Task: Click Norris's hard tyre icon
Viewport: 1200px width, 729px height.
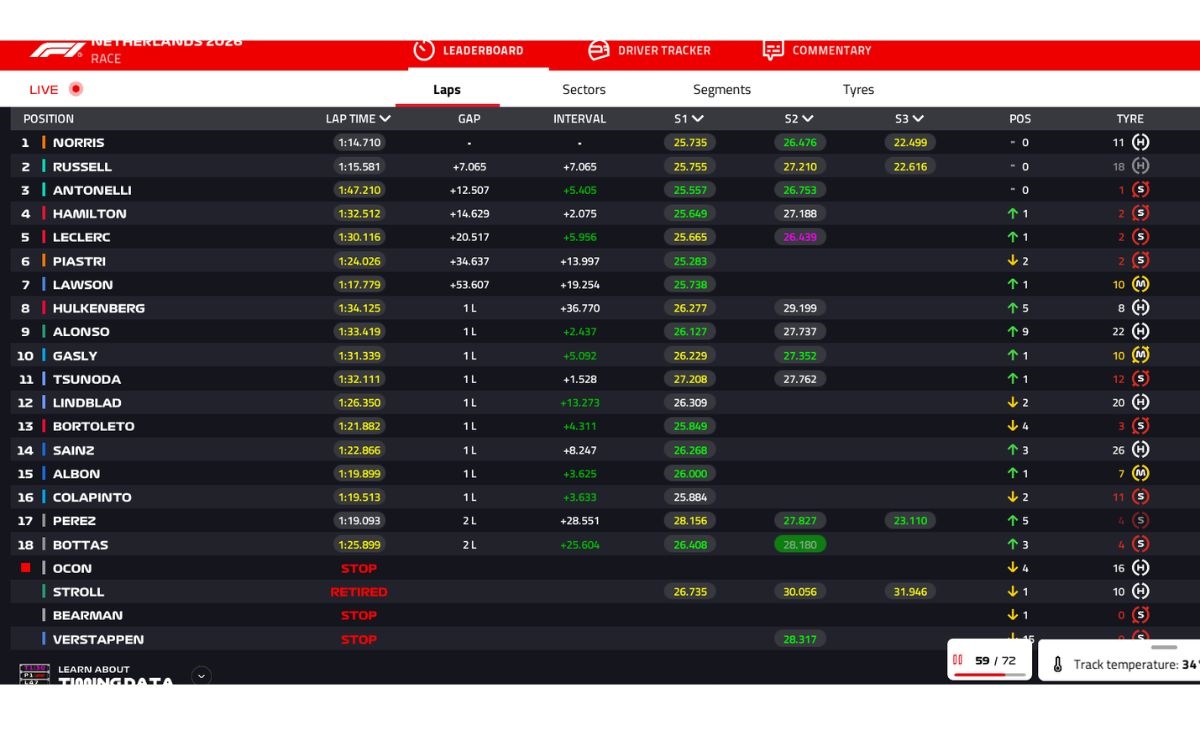Action: [x=1140, y=143]
